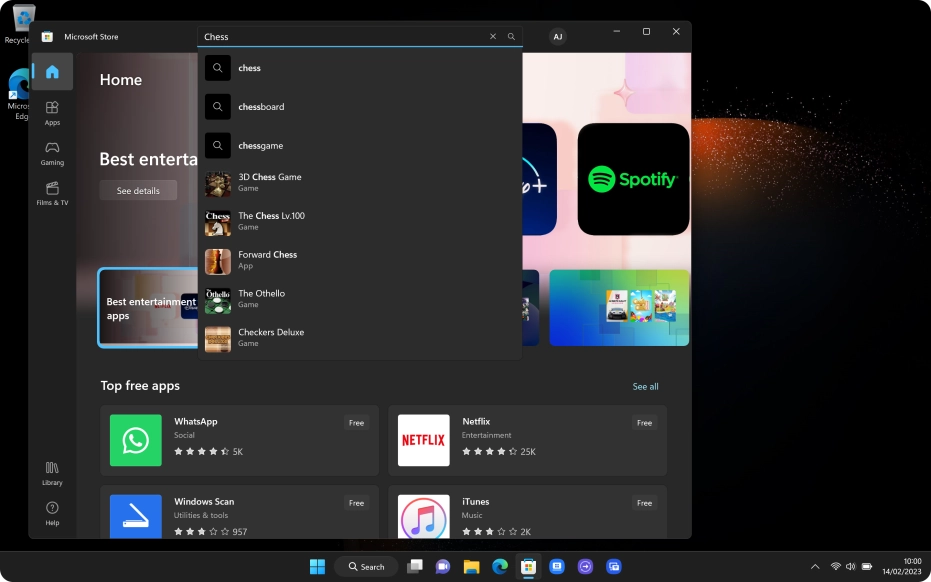Open the Films & TV section

click(51, 192)
